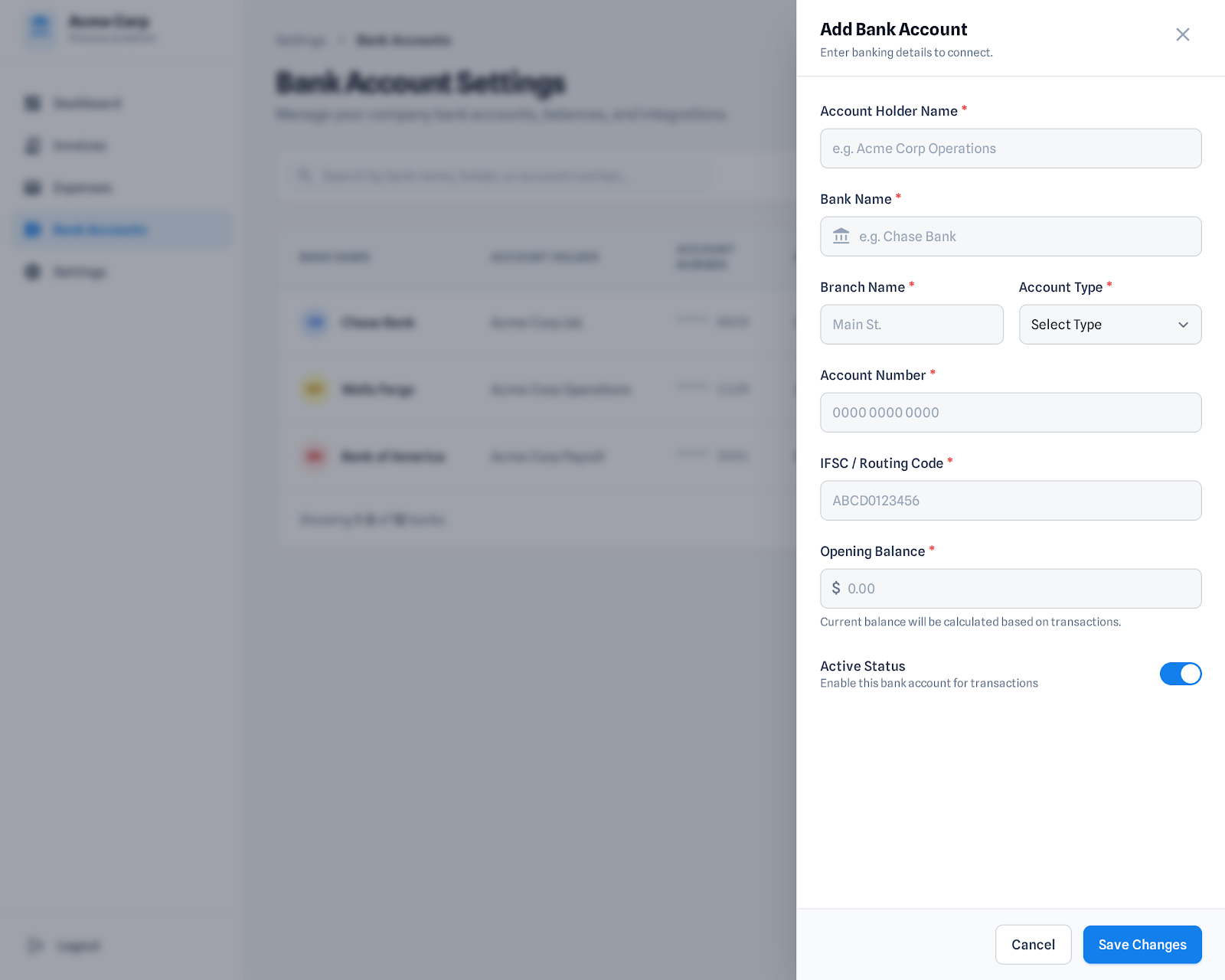Click the Logout icon at sidebar bottom
Viewport: 1225px width, 980px height.
tap(35, 946)
